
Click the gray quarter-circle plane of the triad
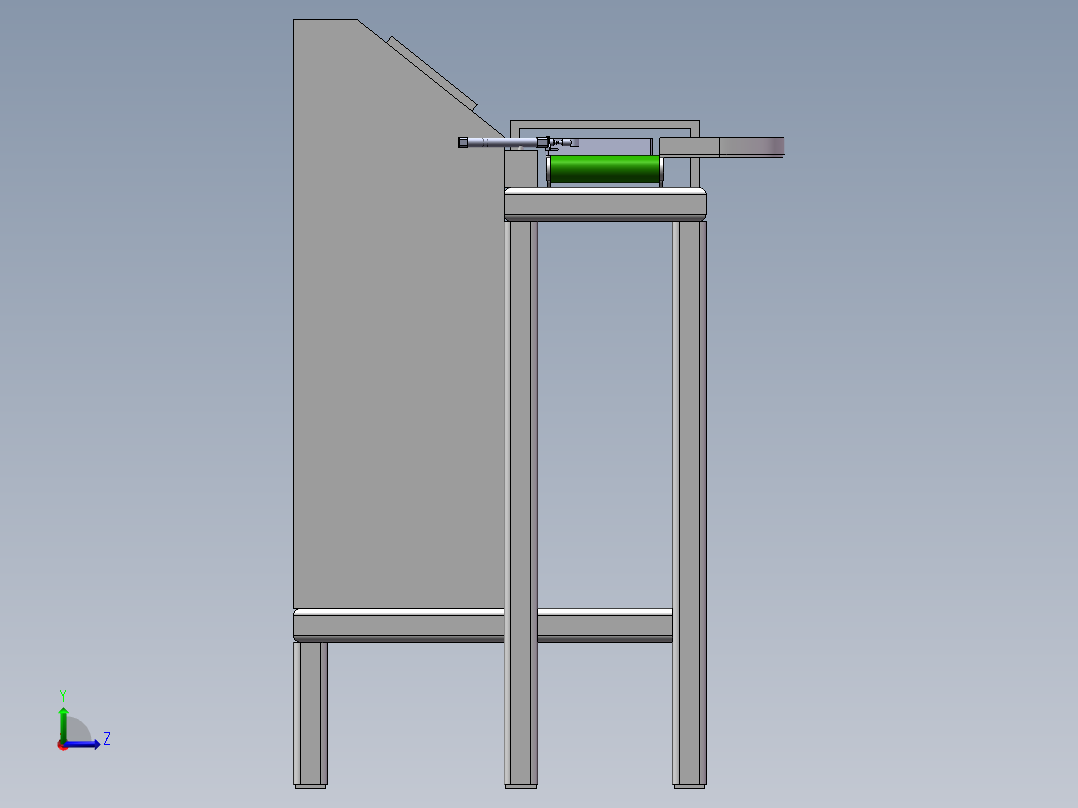pos(76,732)
